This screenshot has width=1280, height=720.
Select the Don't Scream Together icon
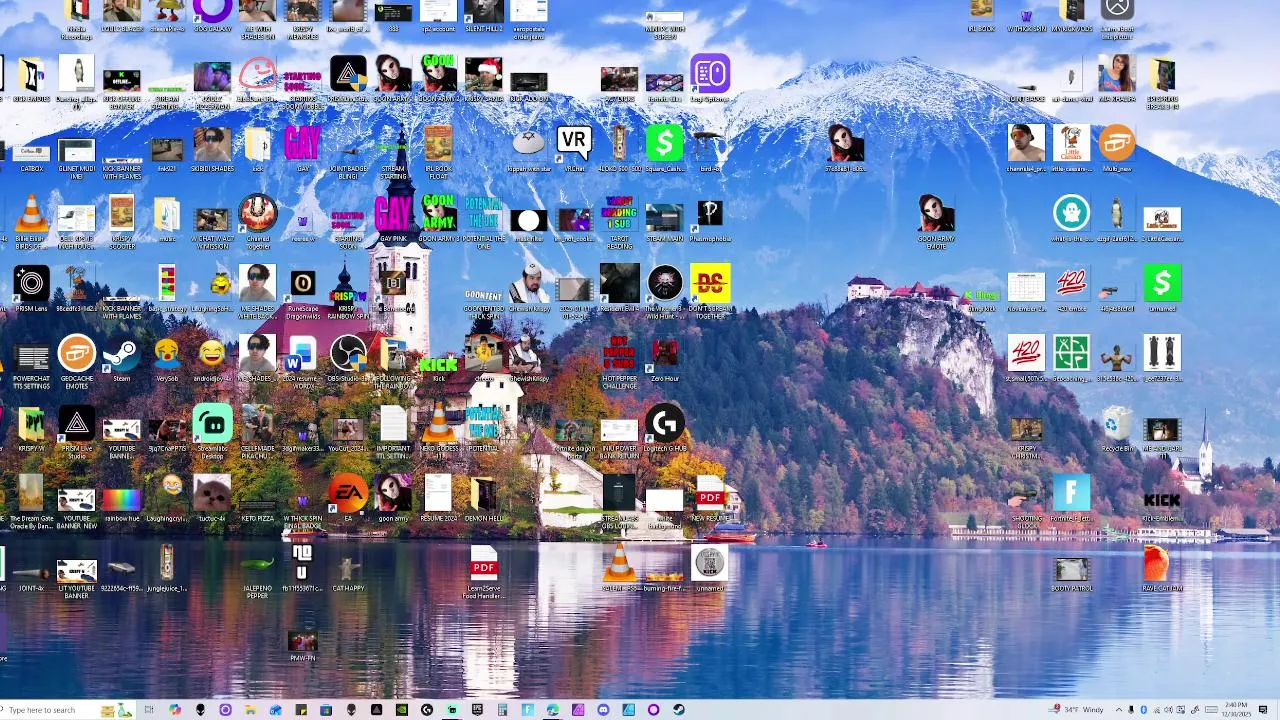[x=709, y=292]
